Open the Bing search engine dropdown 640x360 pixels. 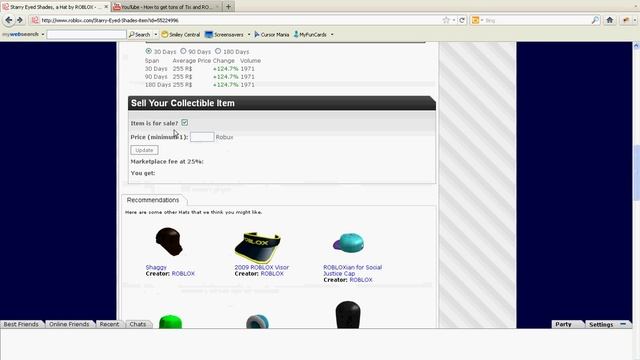pos(482,20)
